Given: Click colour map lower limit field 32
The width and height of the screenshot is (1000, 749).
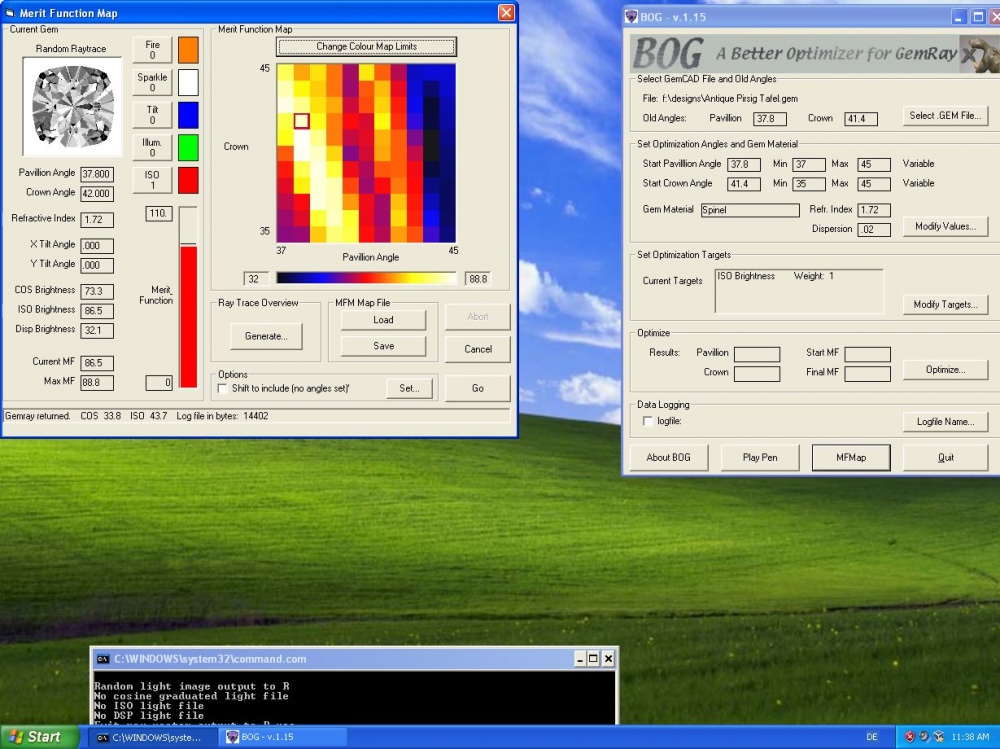Looking at the screenshot, I should point(256,279).
